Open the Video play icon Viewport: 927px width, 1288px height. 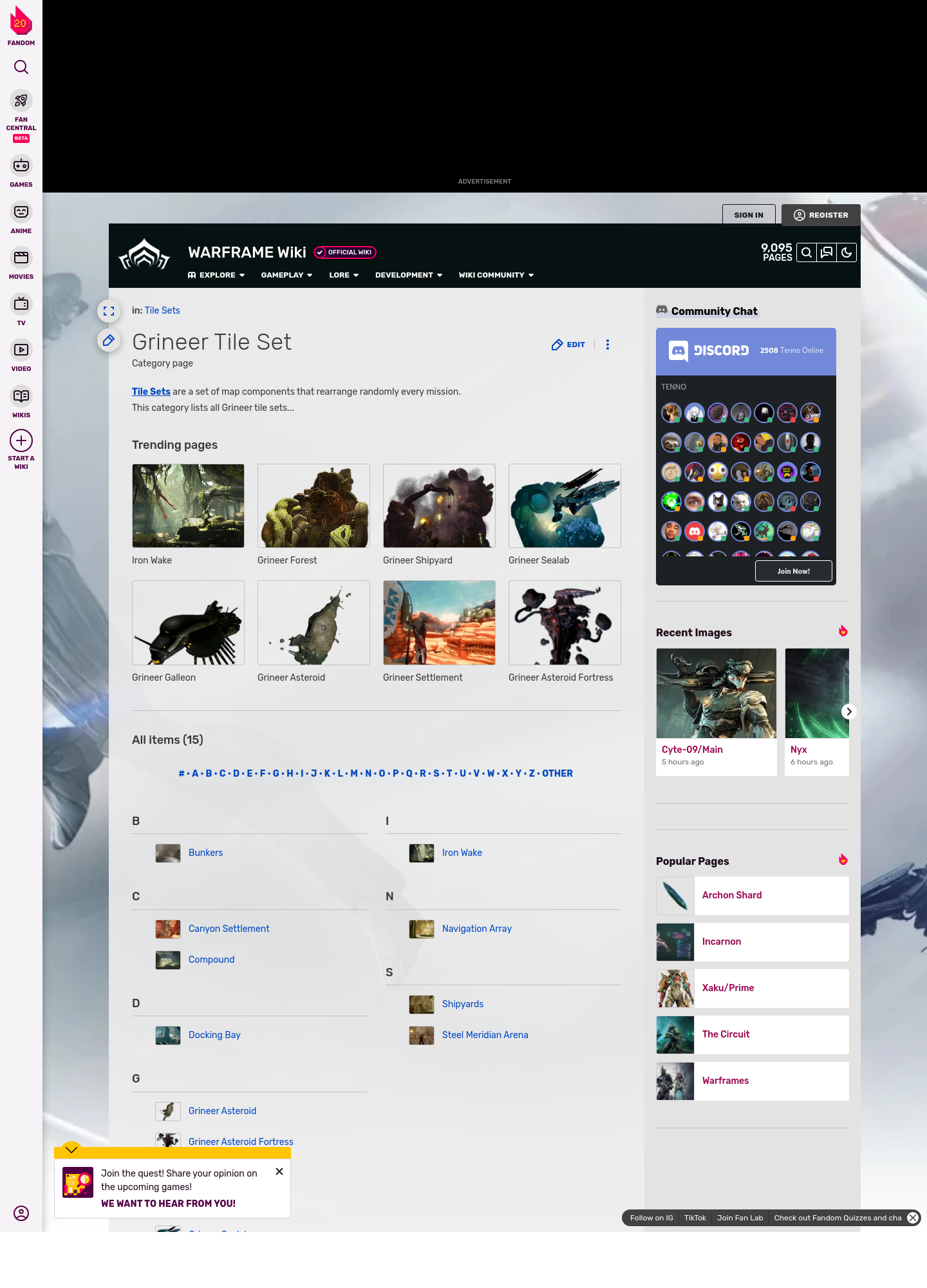21,350
